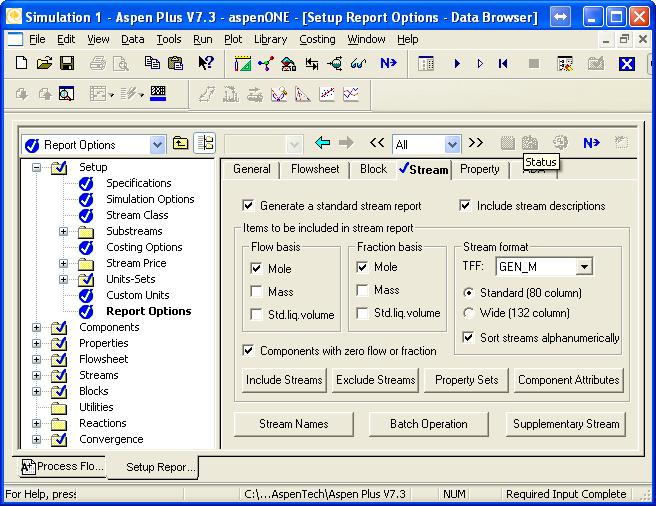This screenshot has height=506, width=656.
Task: Go back with the cyan left arrow
Action: 322,143
